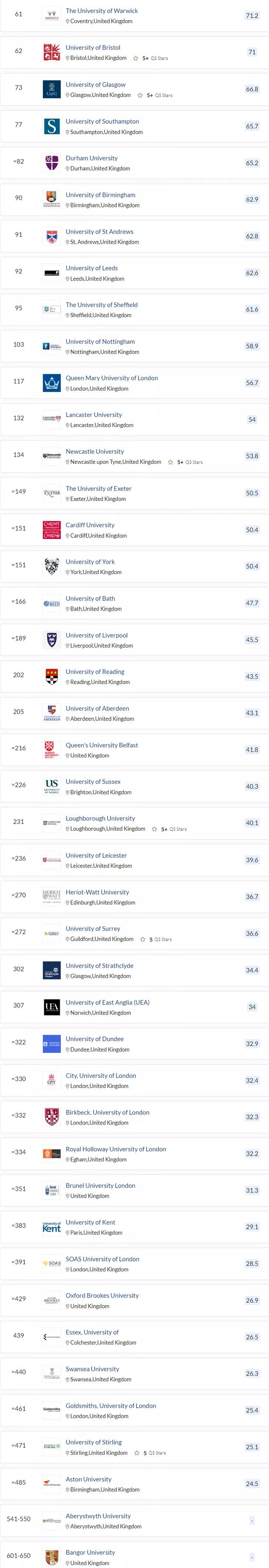The height and width of the screenshot is (1568, 269).
Task: Click the University of Sussex US logo
Action: [x=52, y=787]
